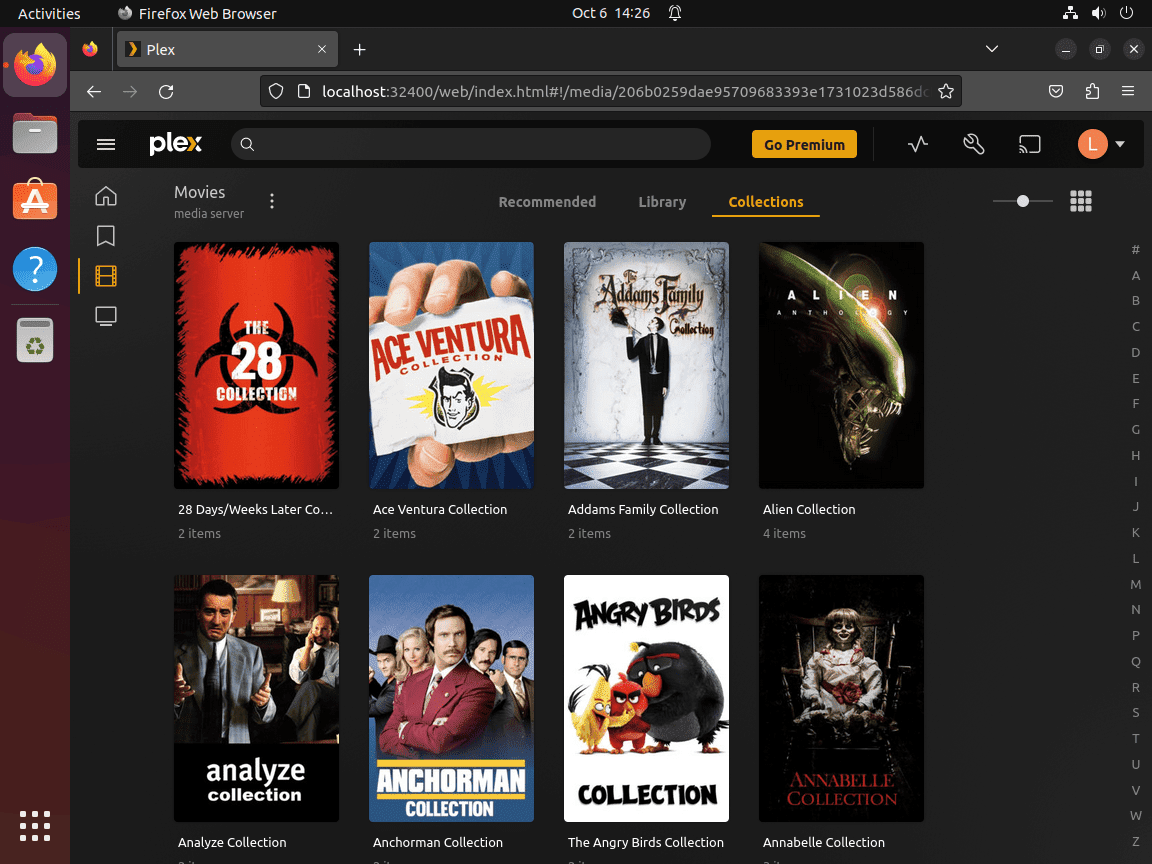
Task: Switch to the Recommended tab
Action: click(x=547, y=201)
